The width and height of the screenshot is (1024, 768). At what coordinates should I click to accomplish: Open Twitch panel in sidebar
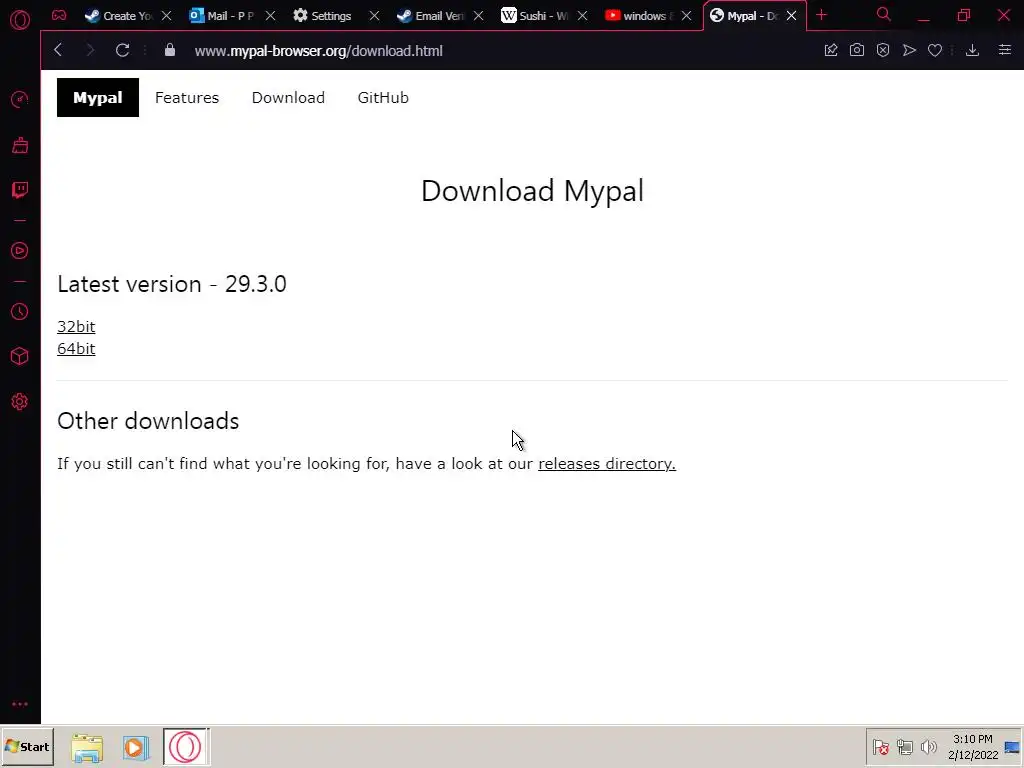point(20,190)
